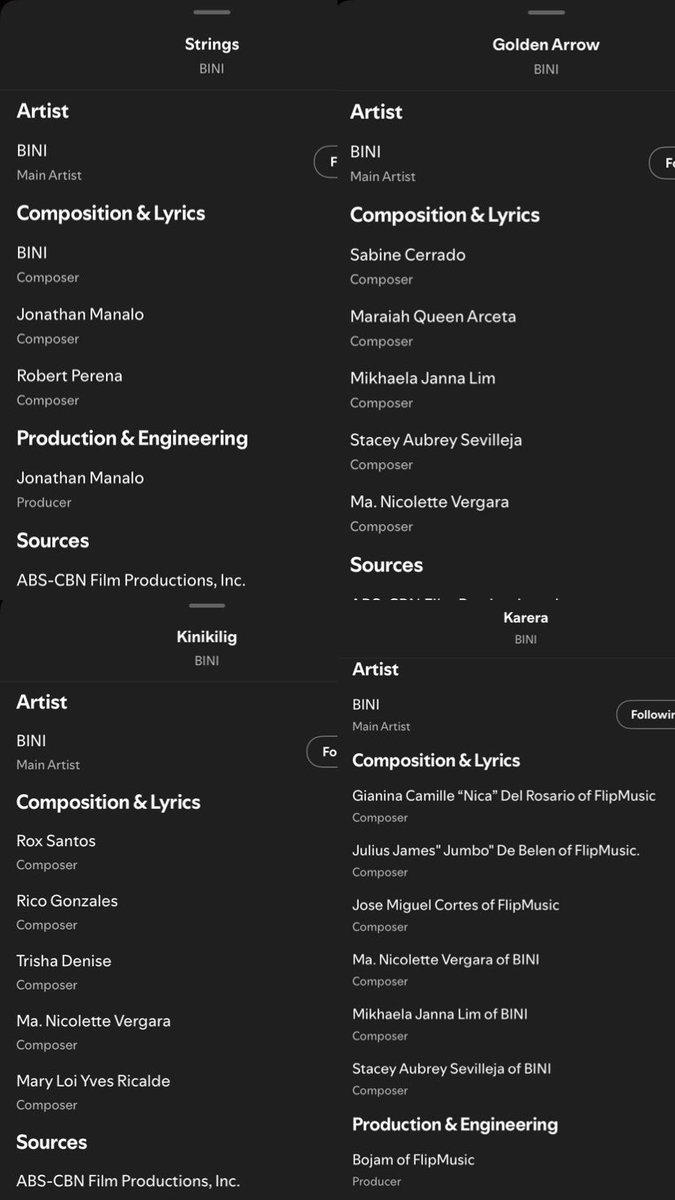Tap Sources heading in Kinikilig credits
The width and height of the screenshot is (675, 1200).
click(52, 1142)
